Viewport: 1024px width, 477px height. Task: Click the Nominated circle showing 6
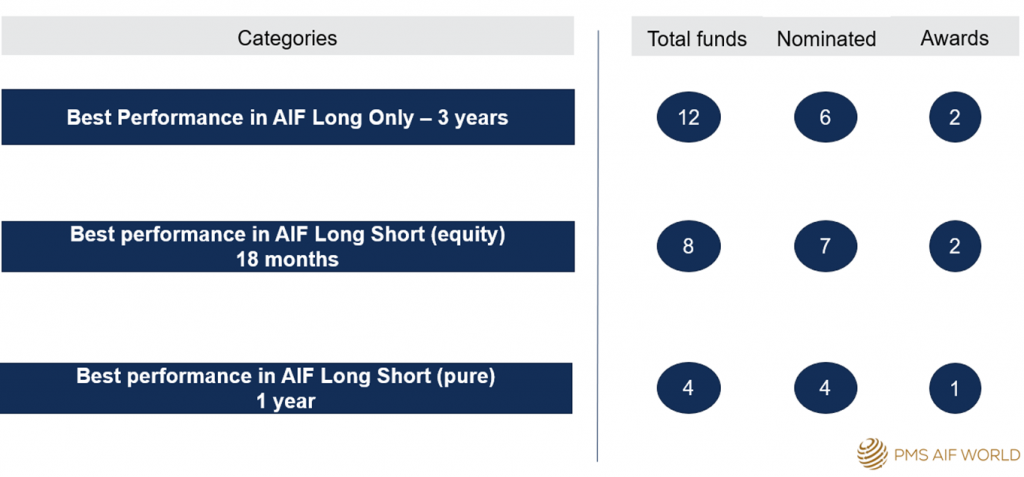[825, 118]
